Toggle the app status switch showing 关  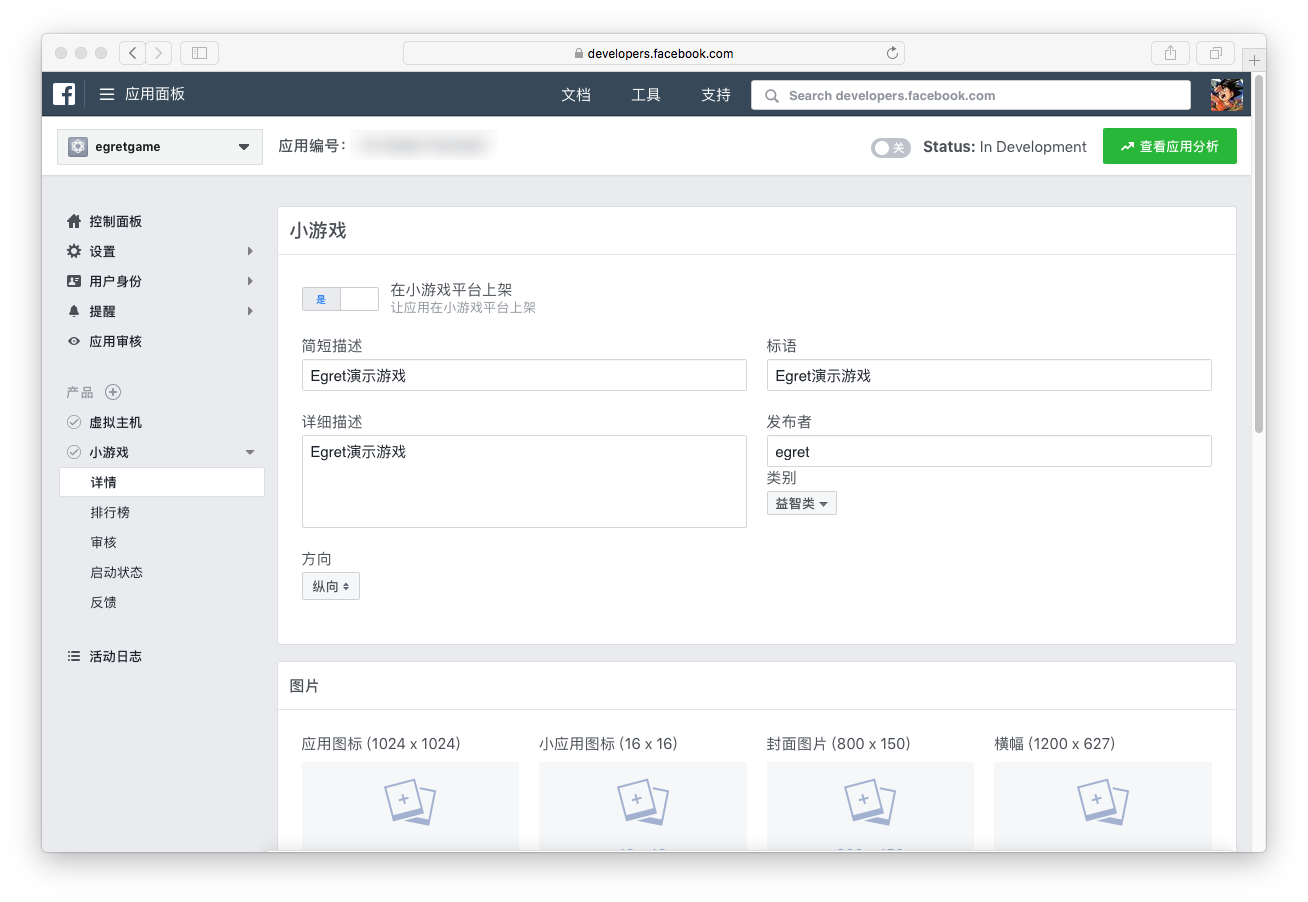click(890, 147)
